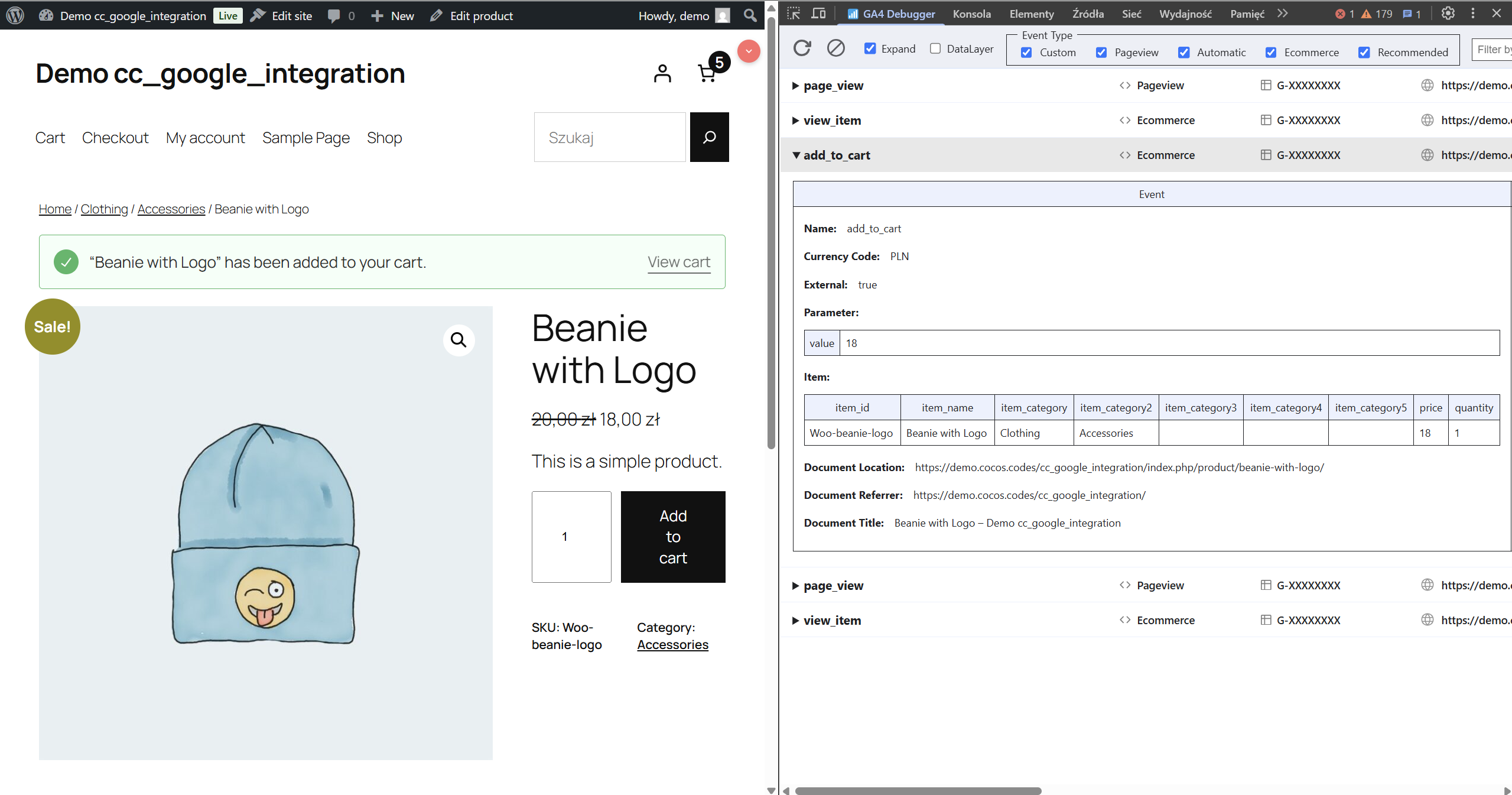Show more DevTools tabs chevron
This screenshot has width=1512, height=795.
[1282, 13]
